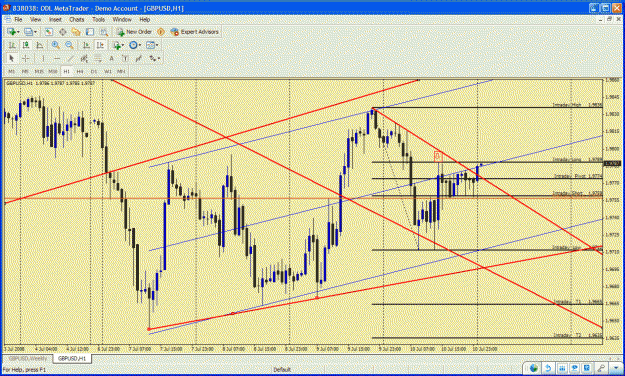Click the New Order button

click(134, 32)
